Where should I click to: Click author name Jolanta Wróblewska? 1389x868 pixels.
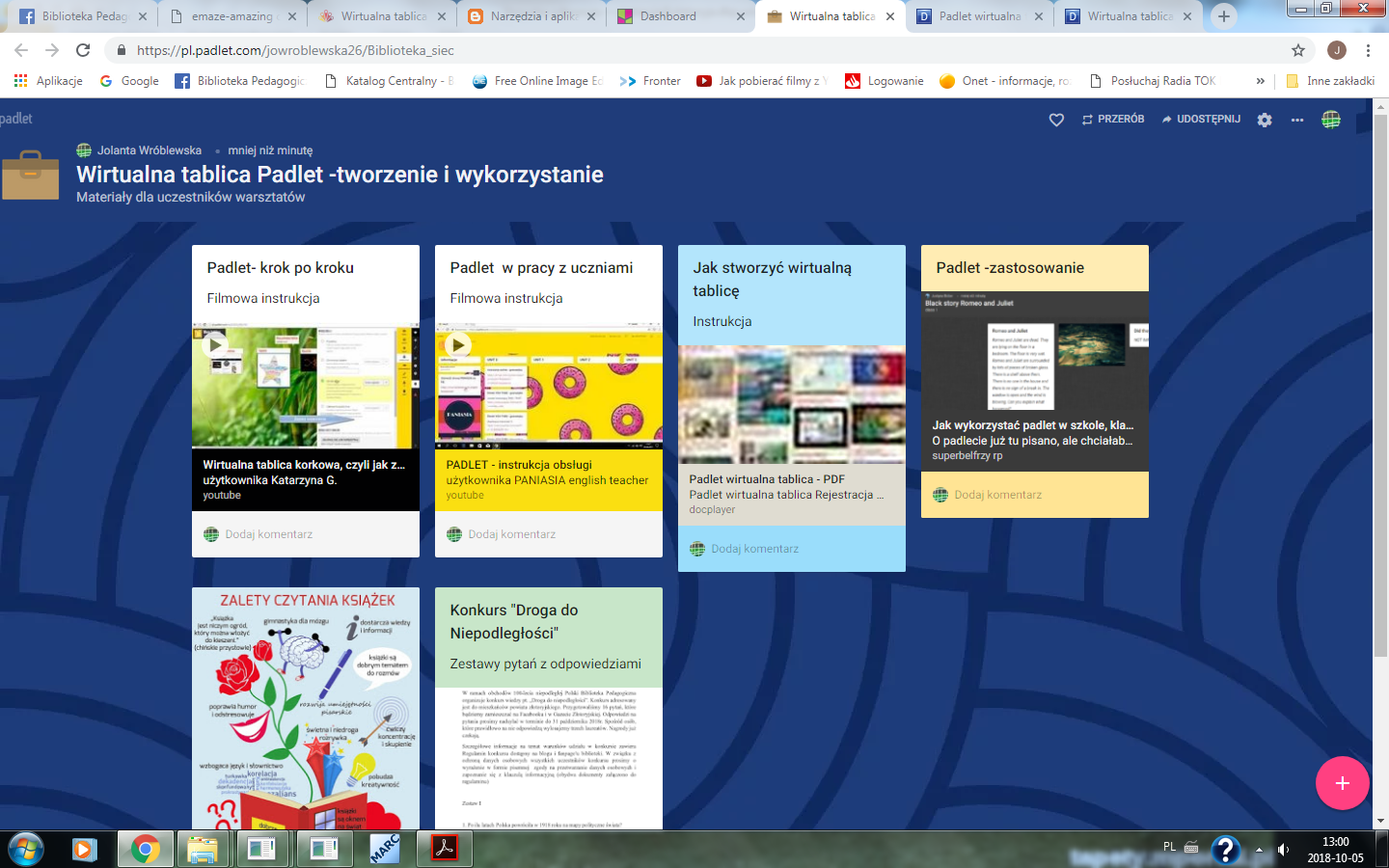[x=150, y=150]
